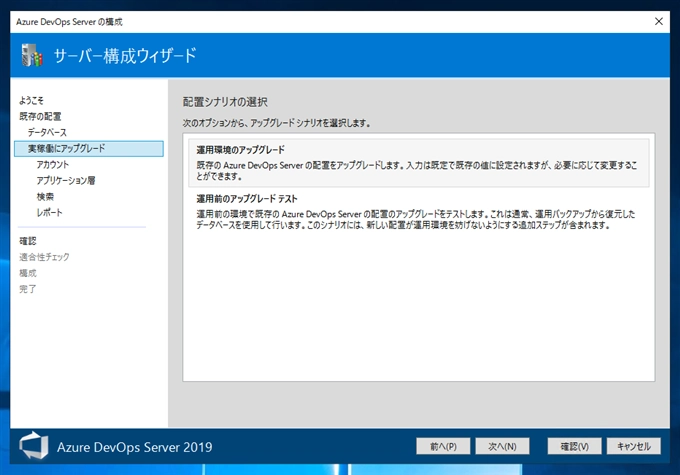Click the 次へ(N) button
Viewport: 680px width, 475px height.
point(502,446)
